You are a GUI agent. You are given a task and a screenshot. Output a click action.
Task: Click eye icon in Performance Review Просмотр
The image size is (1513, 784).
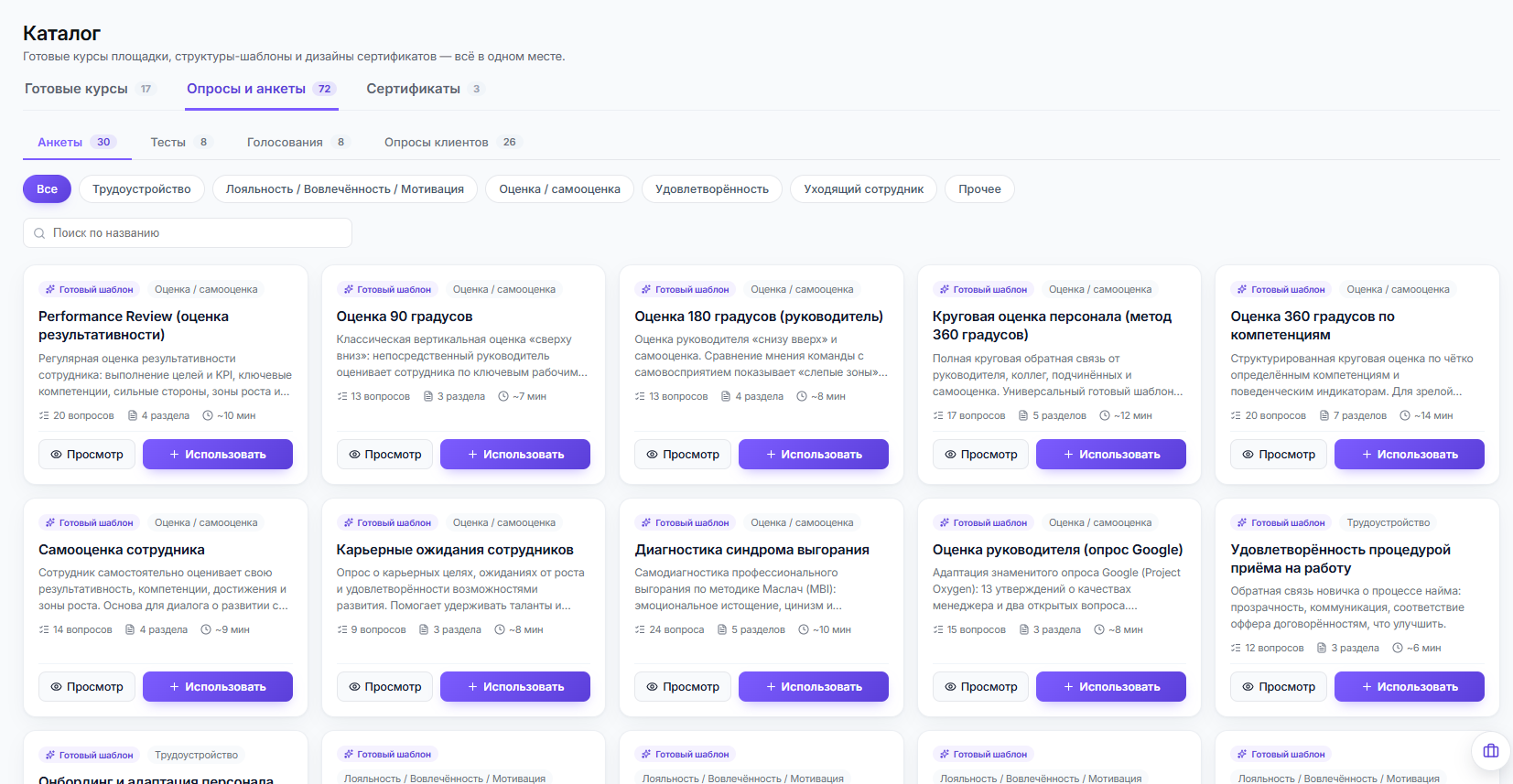[56, 455]
